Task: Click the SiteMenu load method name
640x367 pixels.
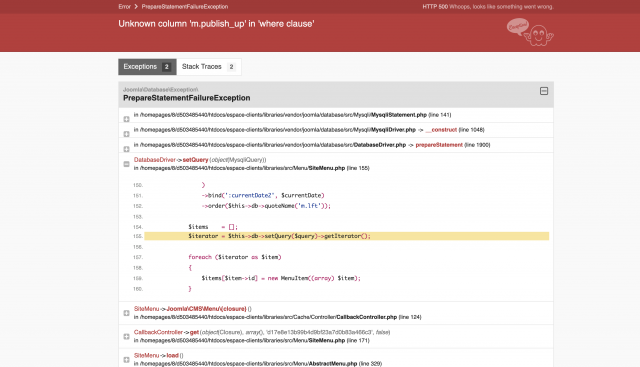Action: 172,356
